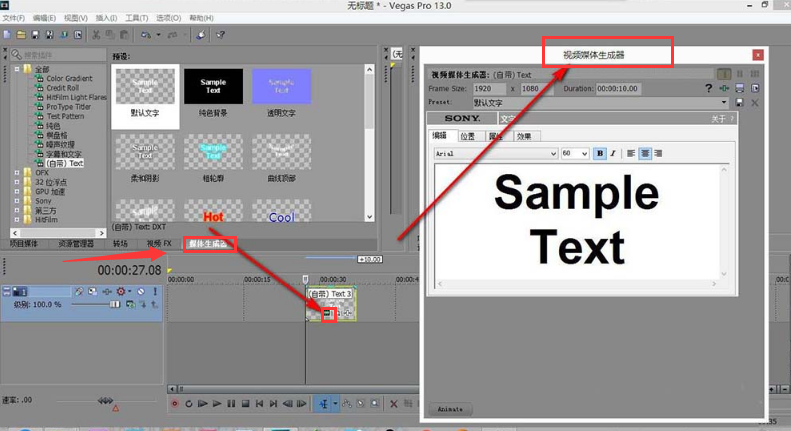Select ProType Titler generator
The height and width of the screenshot is (431, 791).
click(x=69, y=107)
